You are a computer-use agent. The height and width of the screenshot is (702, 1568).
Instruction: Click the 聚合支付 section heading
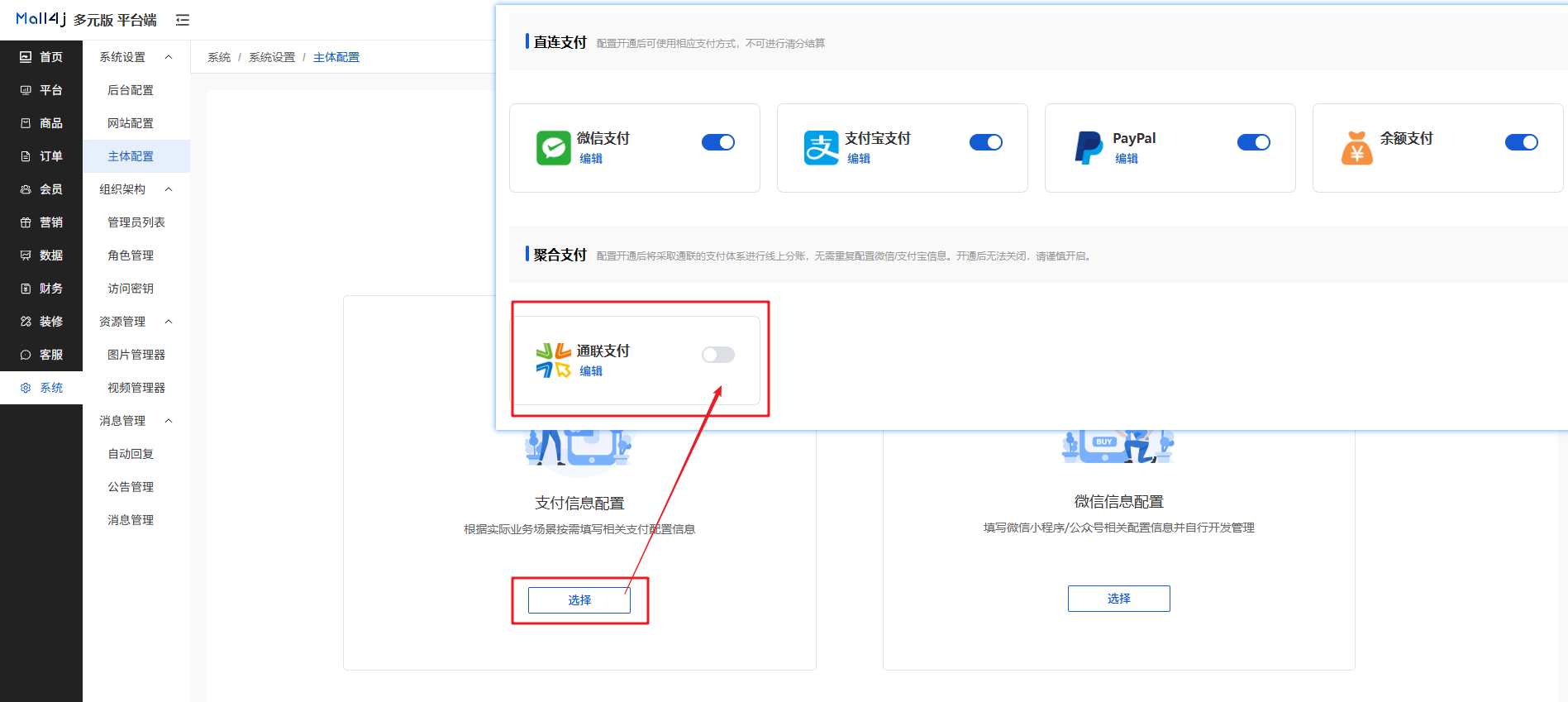click(560, 255)
